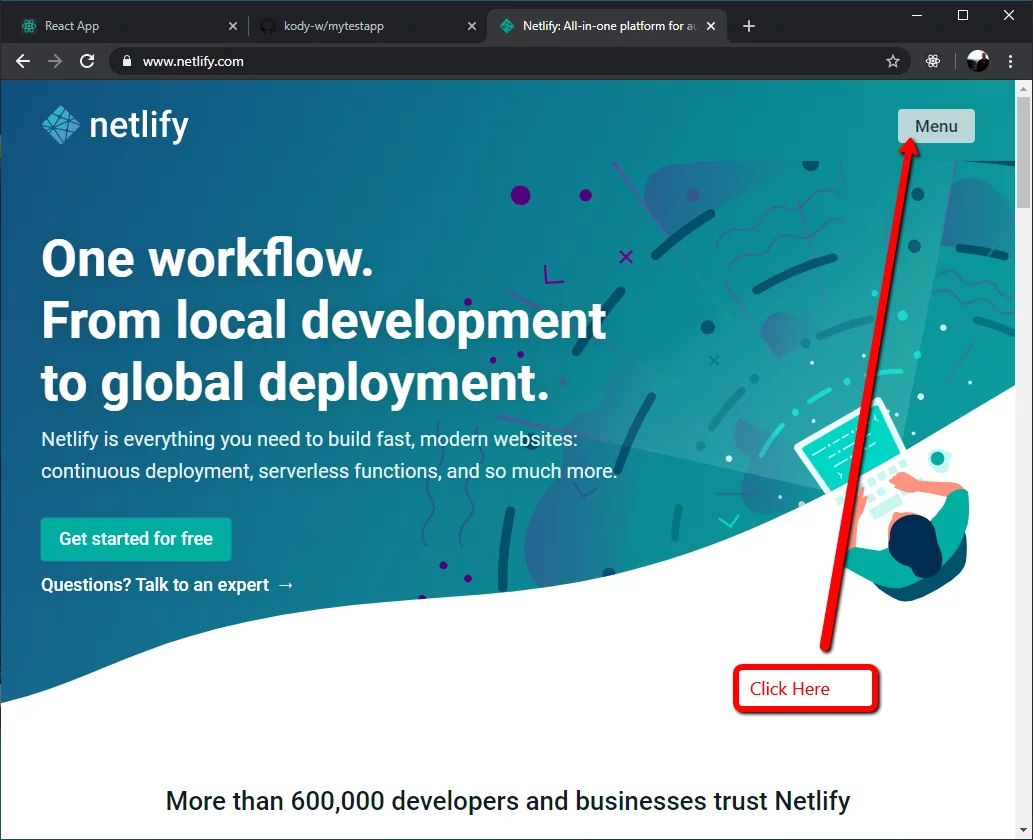
Task: Follow the Questions? Talk to an expert link
Action: point(167,585)
